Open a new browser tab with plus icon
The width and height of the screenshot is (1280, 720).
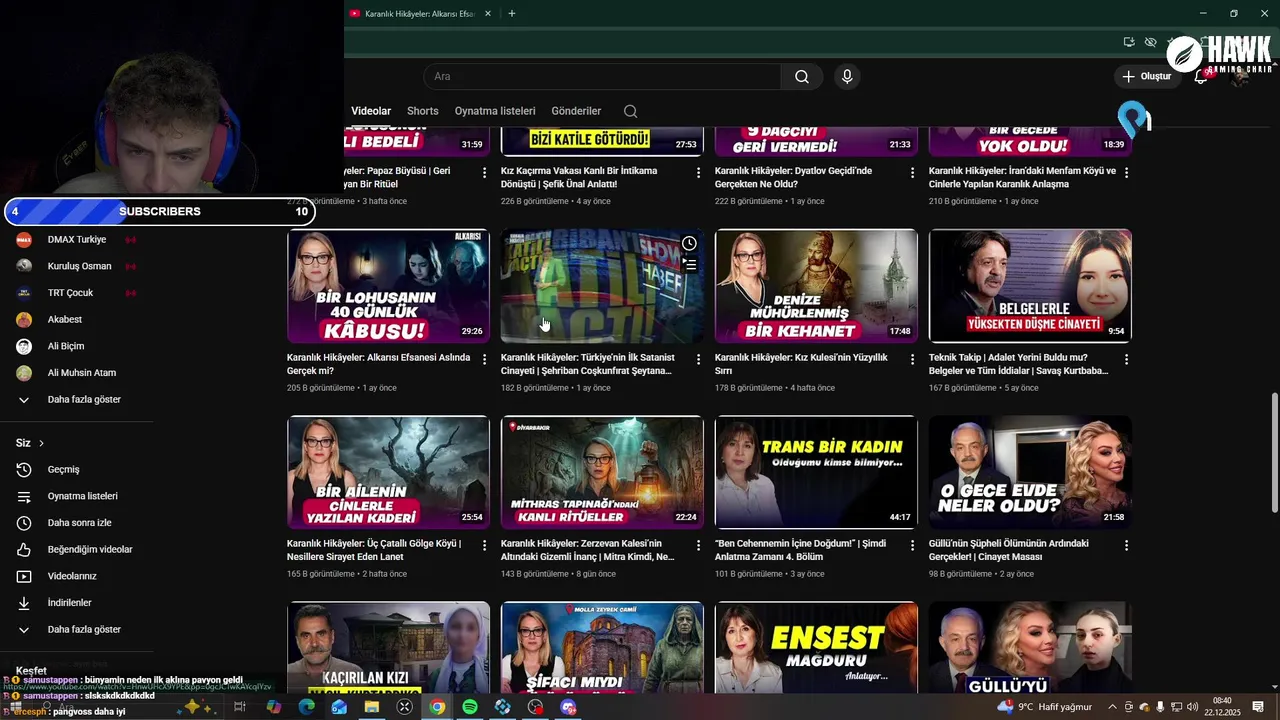click(x=512, y=13)
